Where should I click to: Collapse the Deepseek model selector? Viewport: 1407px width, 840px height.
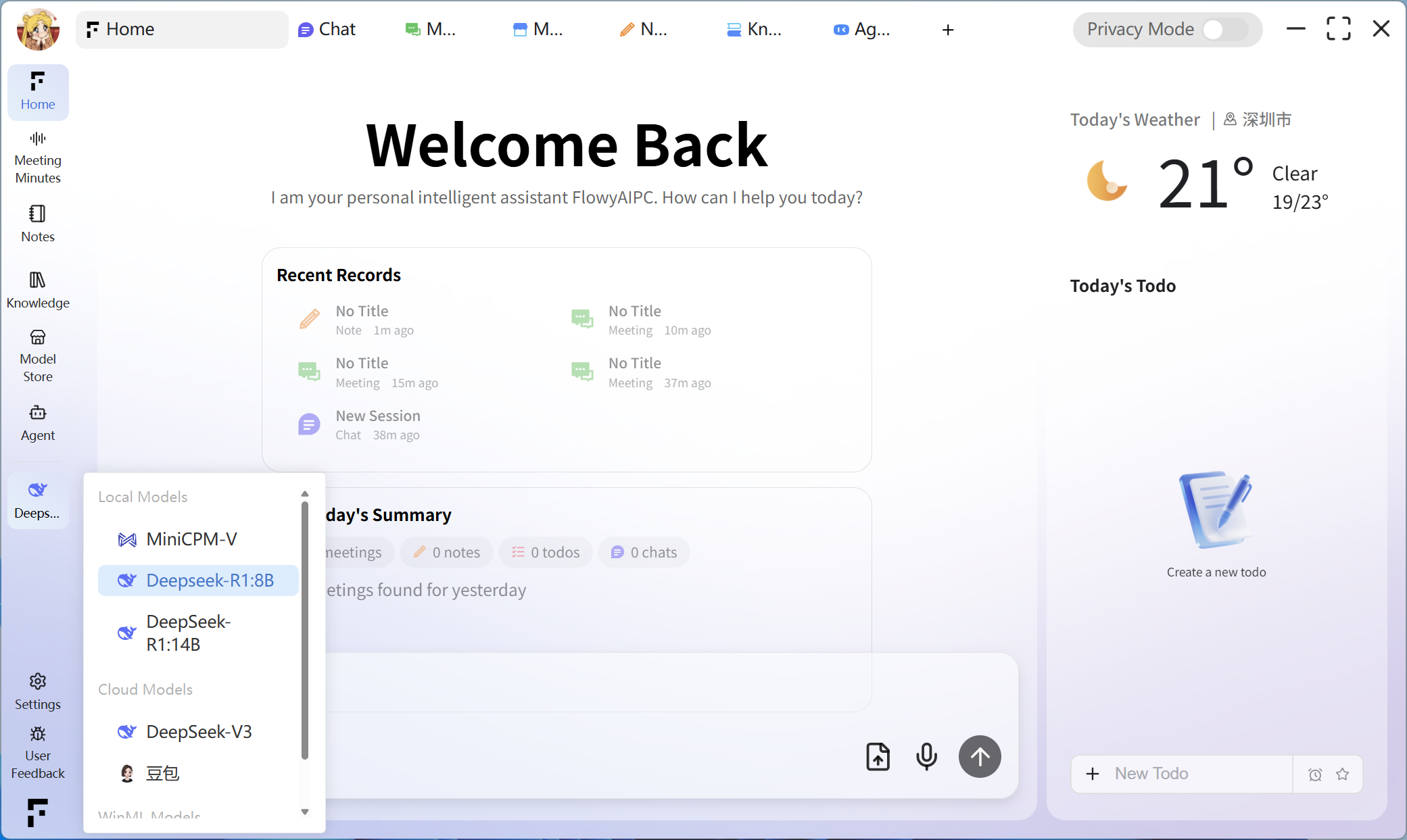click(x=38, y=500)
